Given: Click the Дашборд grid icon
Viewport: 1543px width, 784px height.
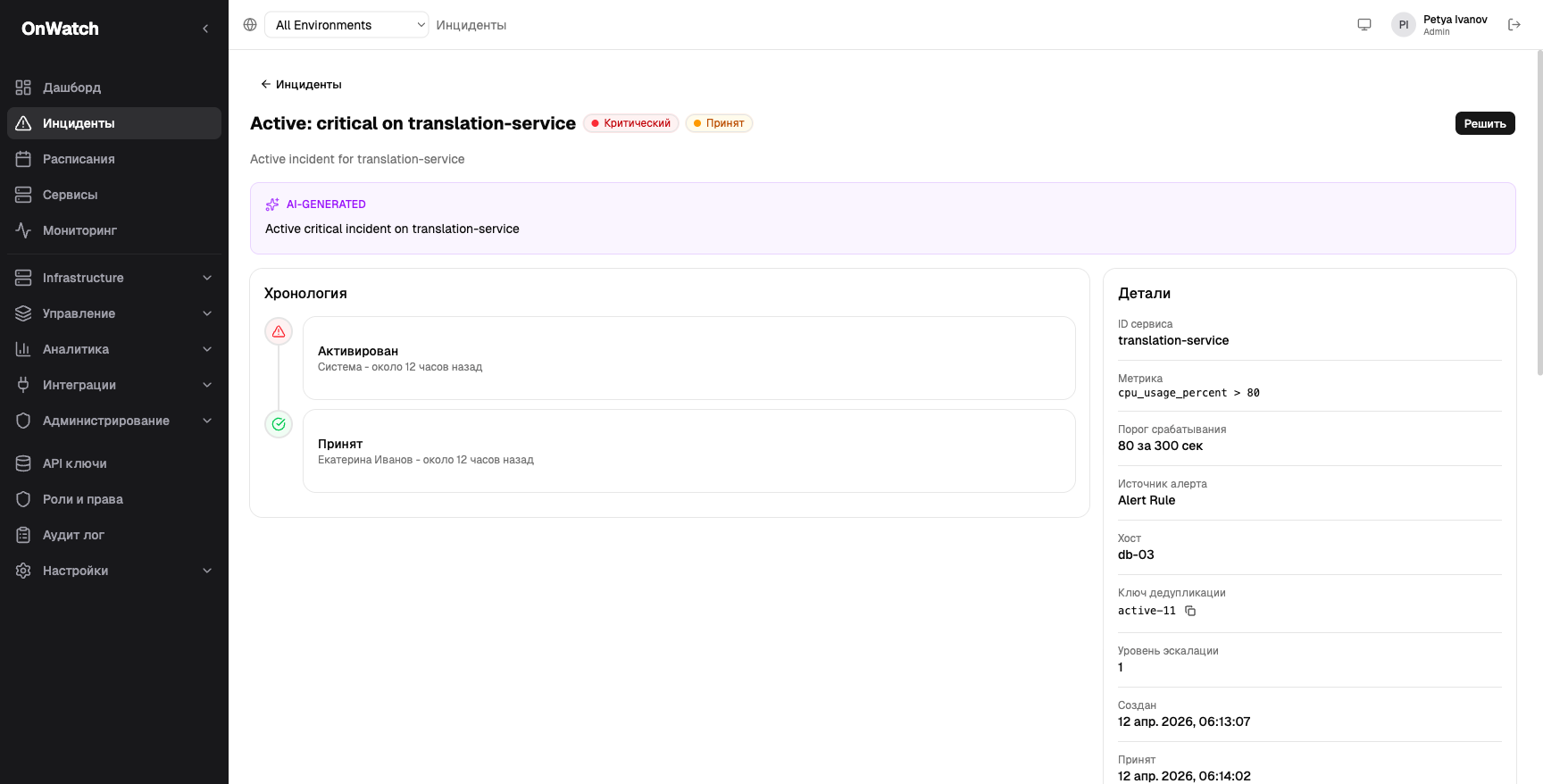Looking at the screenshot, I should (23, 88).
